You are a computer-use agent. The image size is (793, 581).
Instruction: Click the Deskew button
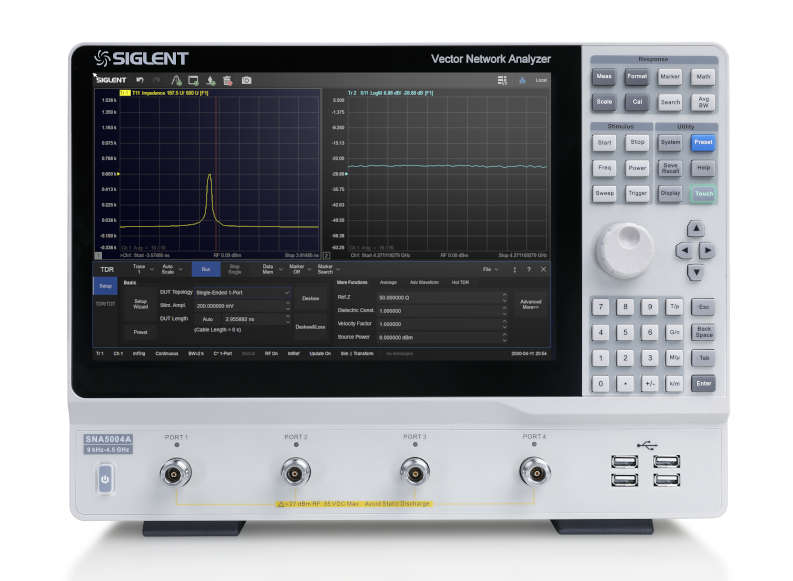[311, 298]
